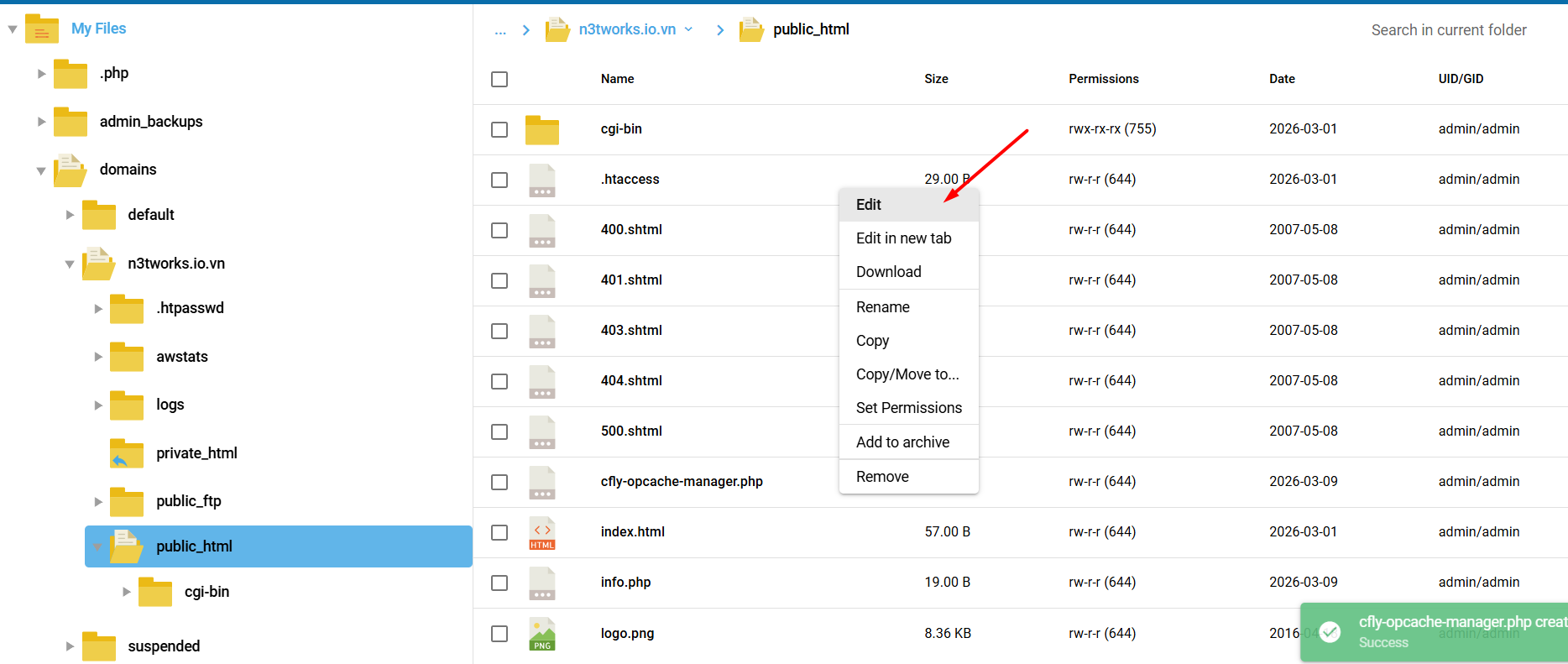Open cfly-opcache-manager.php file name
Screen dimensions: 1568x664
tap(681, 482)
